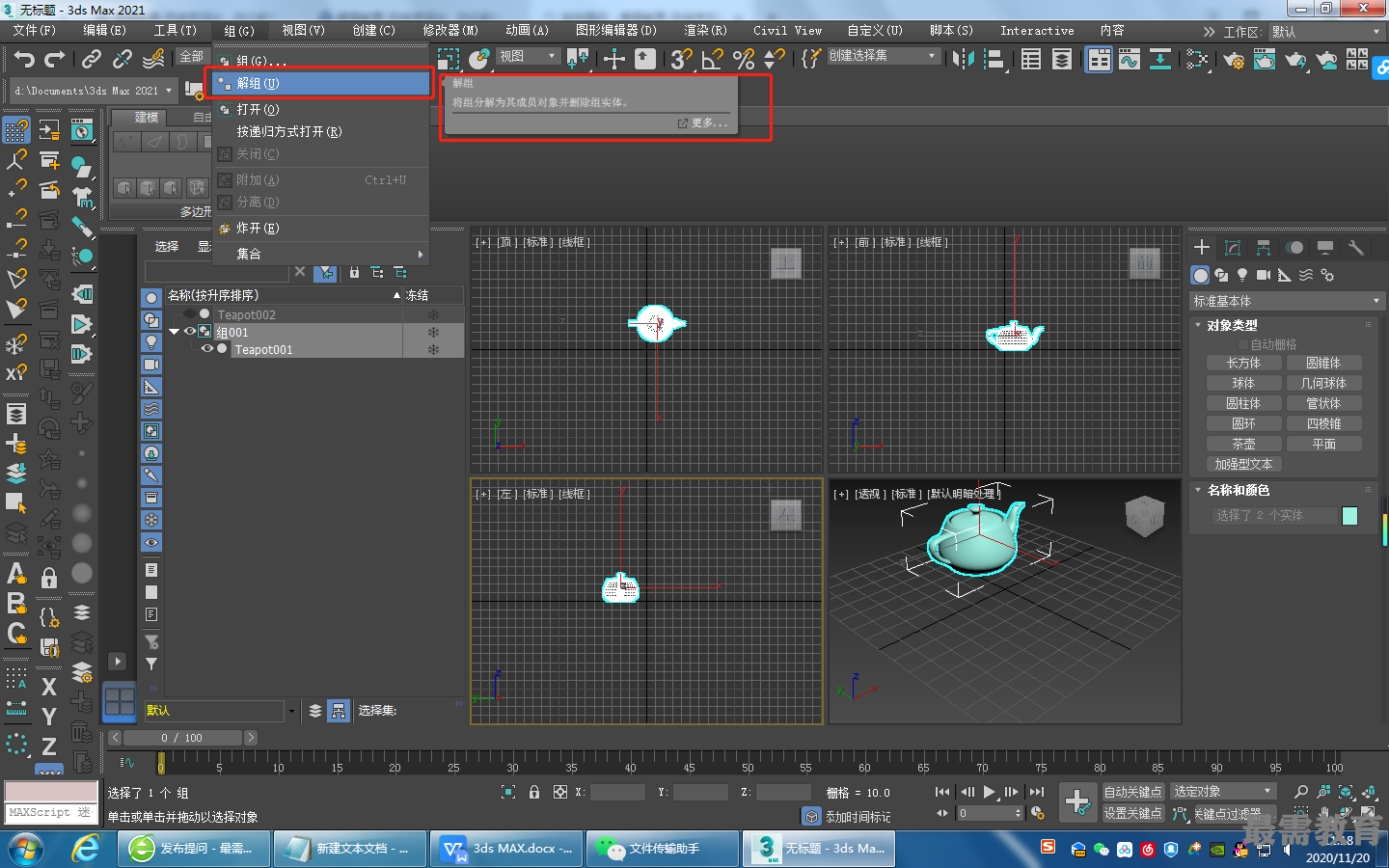This screenshot has height=868, width=1389.
Task: Toggle the Angle snap icon
Action: tap(713, 59)
